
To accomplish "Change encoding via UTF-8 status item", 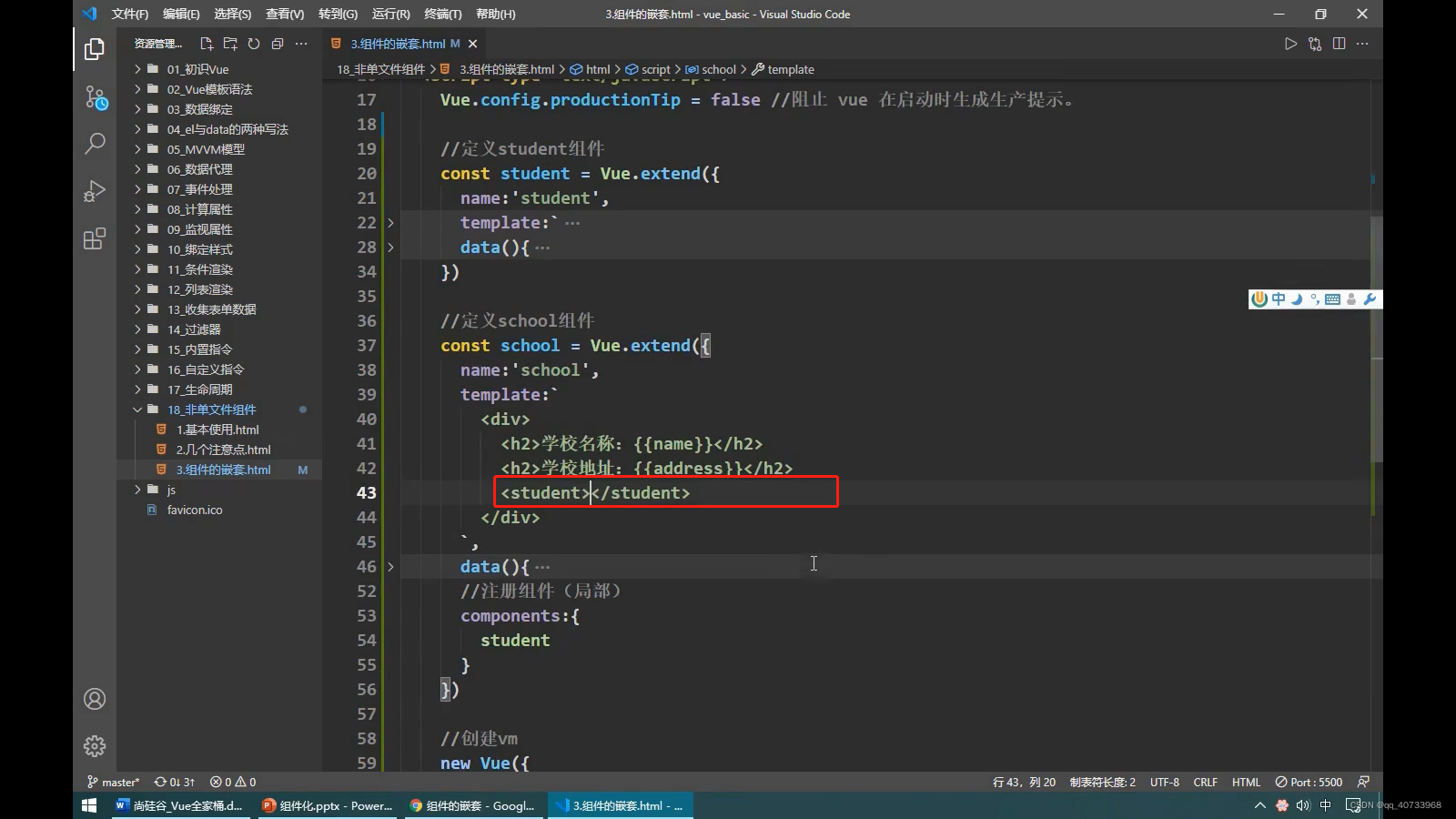I will tap(1164, 782).
